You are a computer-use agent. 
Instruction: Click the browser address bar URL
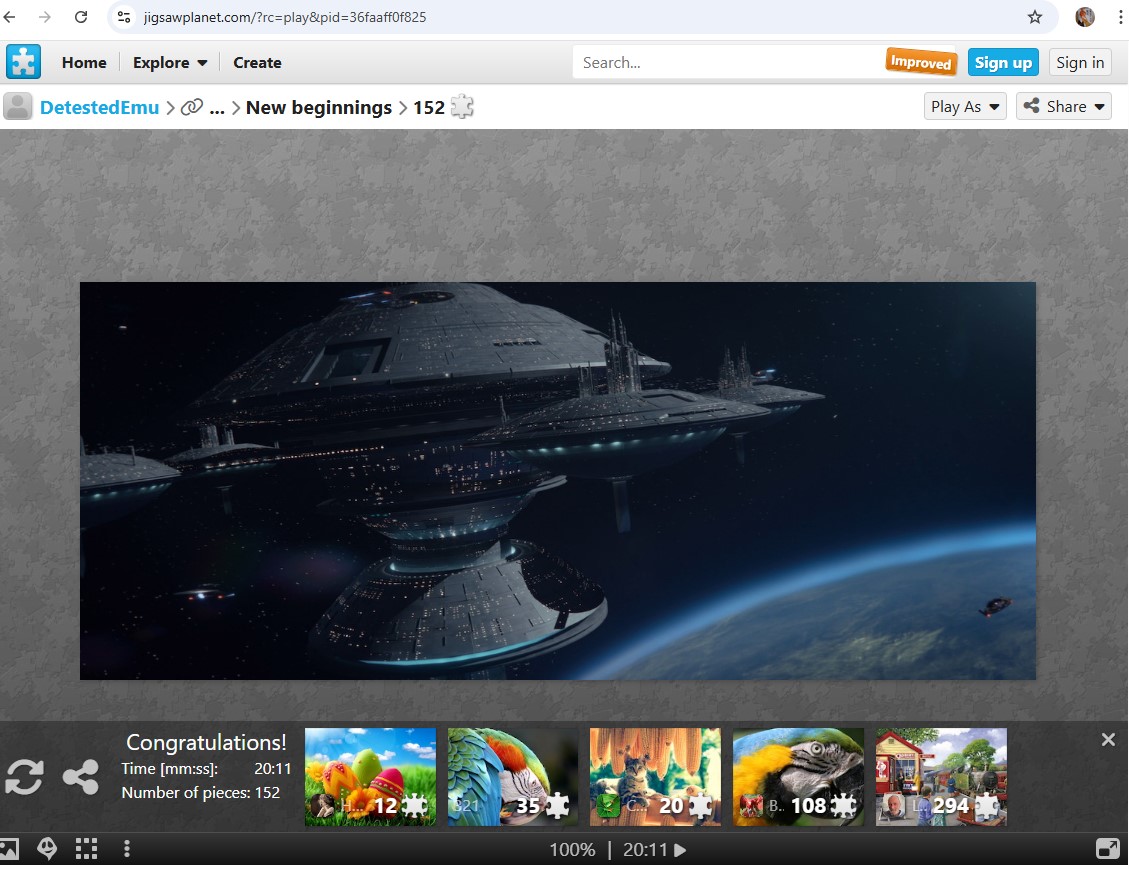[285, 17]
